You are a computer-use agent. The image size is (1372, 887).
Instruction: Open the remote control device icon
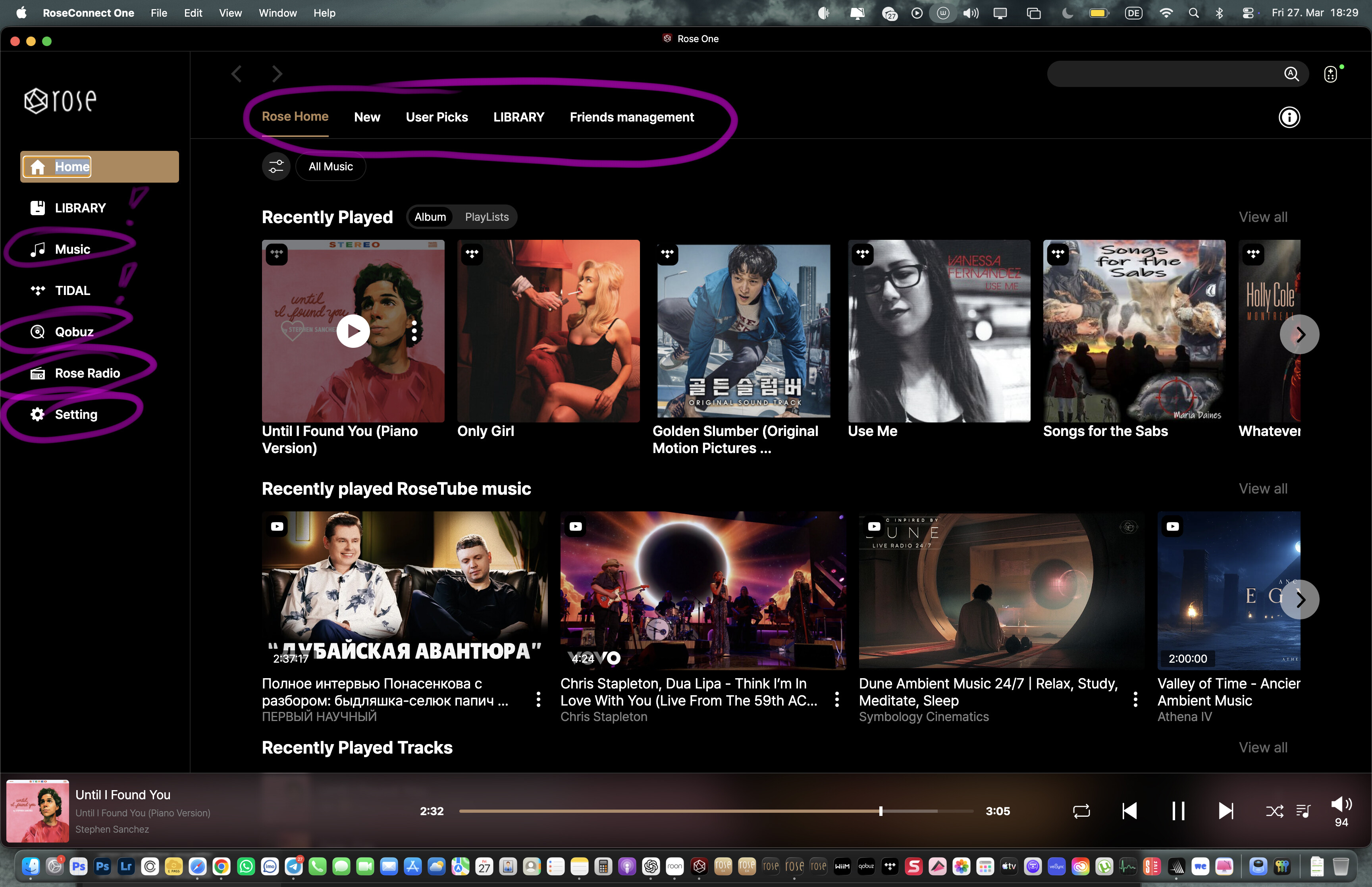point(1330,74)
